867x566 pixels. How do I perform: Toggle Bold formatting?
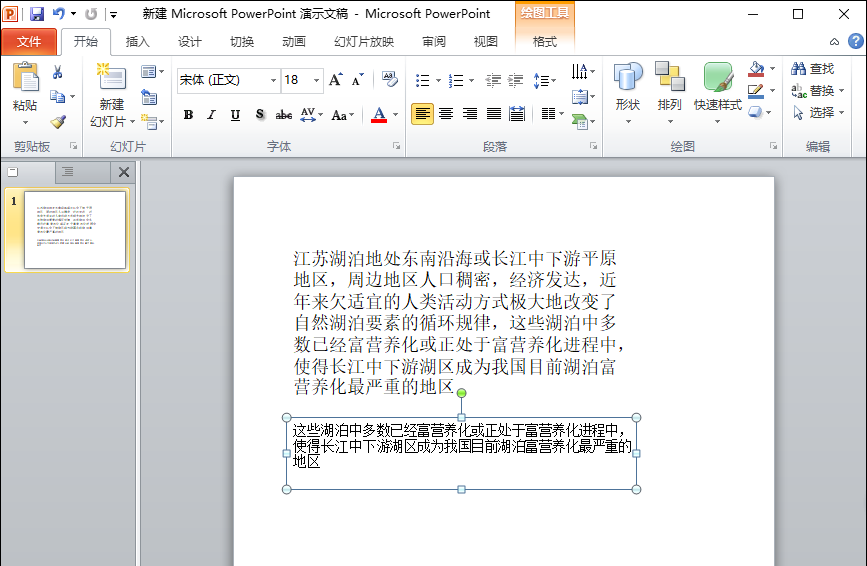point(188,114)
